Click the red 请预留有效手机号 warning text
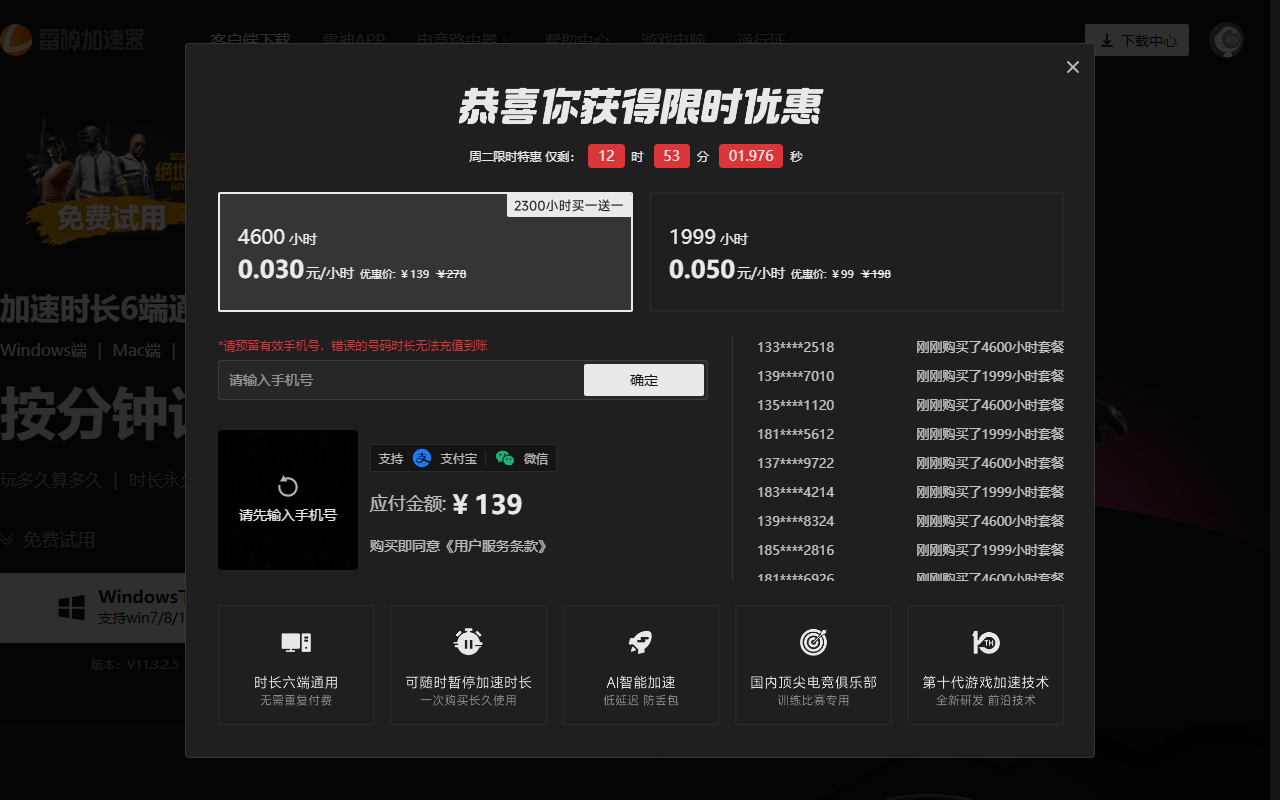Image resolution: width=1280 pixels, height=800 pixels. click(353, 345)
